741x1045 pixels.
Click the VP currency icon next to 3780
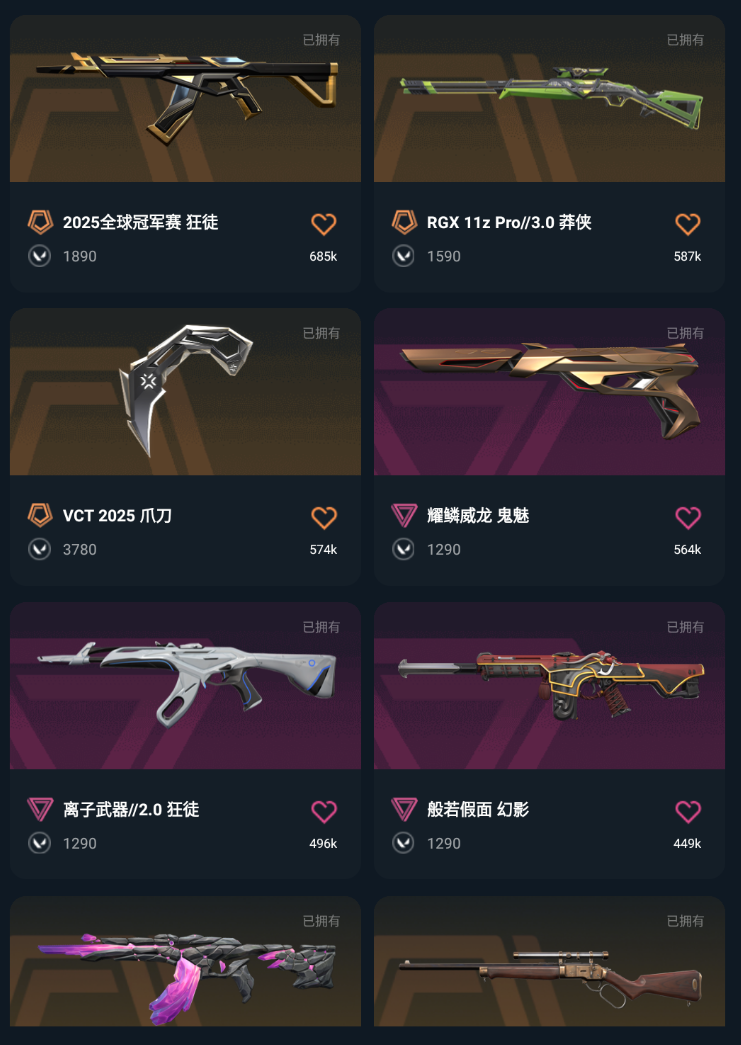39,550
